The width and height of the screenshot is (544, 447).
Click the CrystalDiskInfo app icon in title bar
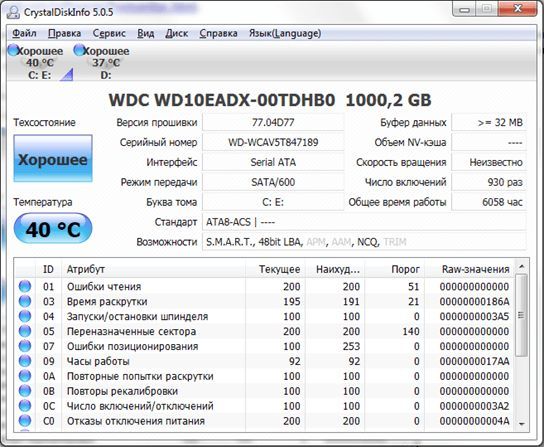click(x=13, y=12)
